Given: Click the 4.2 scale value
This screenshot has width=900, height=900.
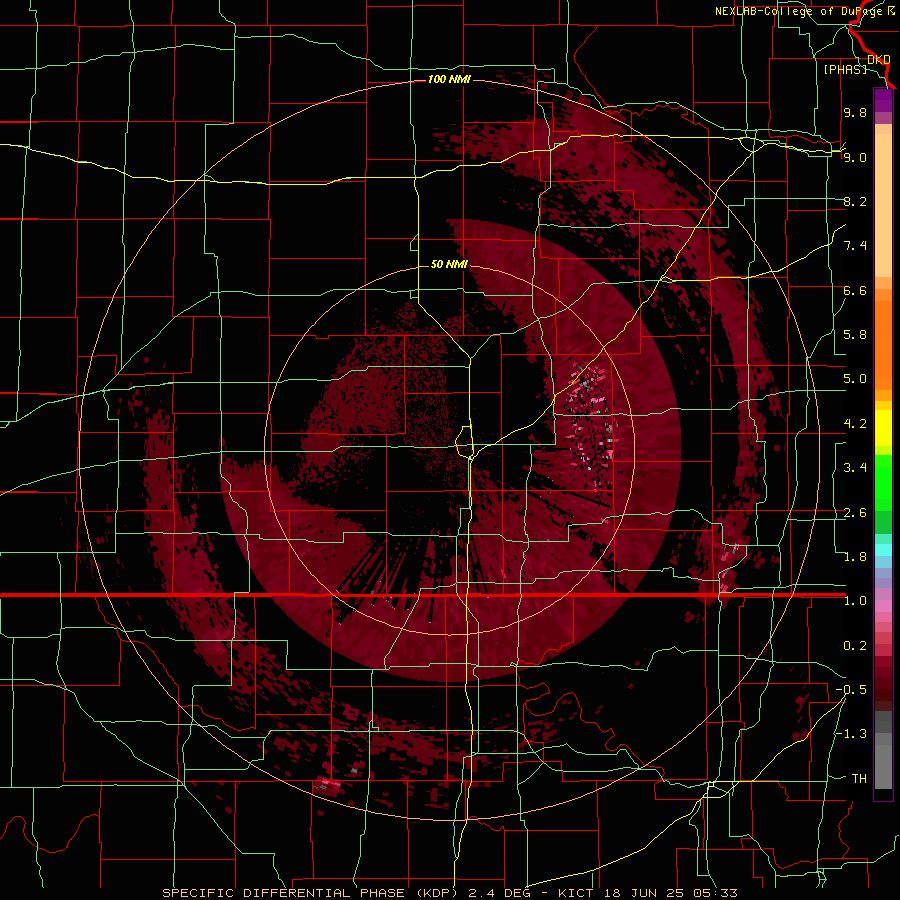Looking at the screenshot, I should pos(855,424).
